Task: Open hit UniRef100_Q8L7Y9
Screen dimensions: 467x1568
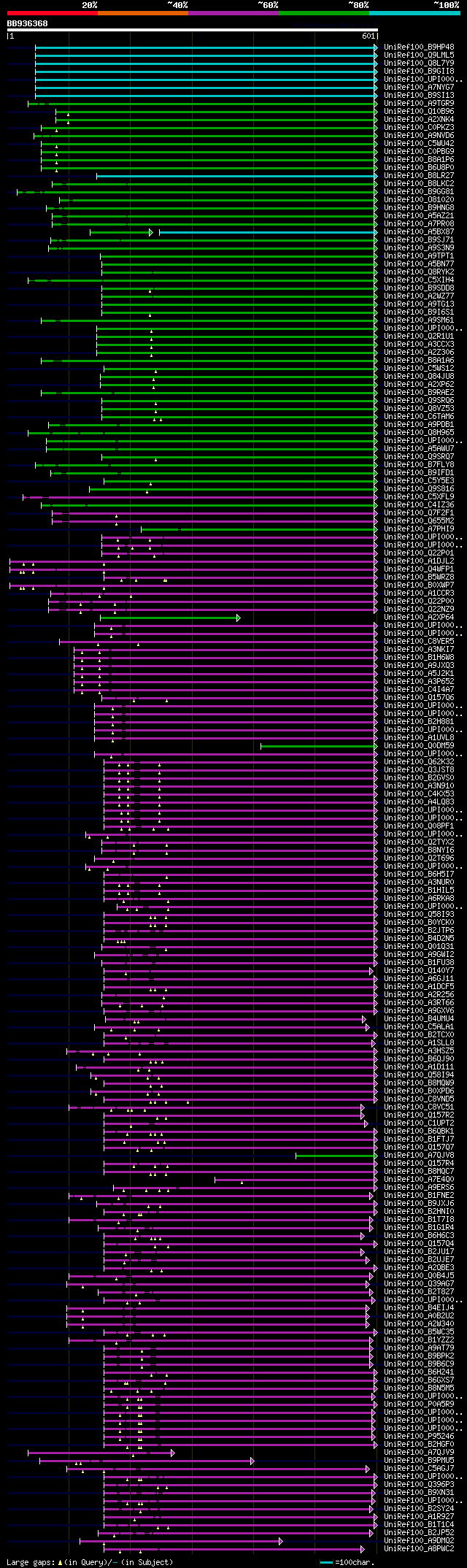Action: 419,64
